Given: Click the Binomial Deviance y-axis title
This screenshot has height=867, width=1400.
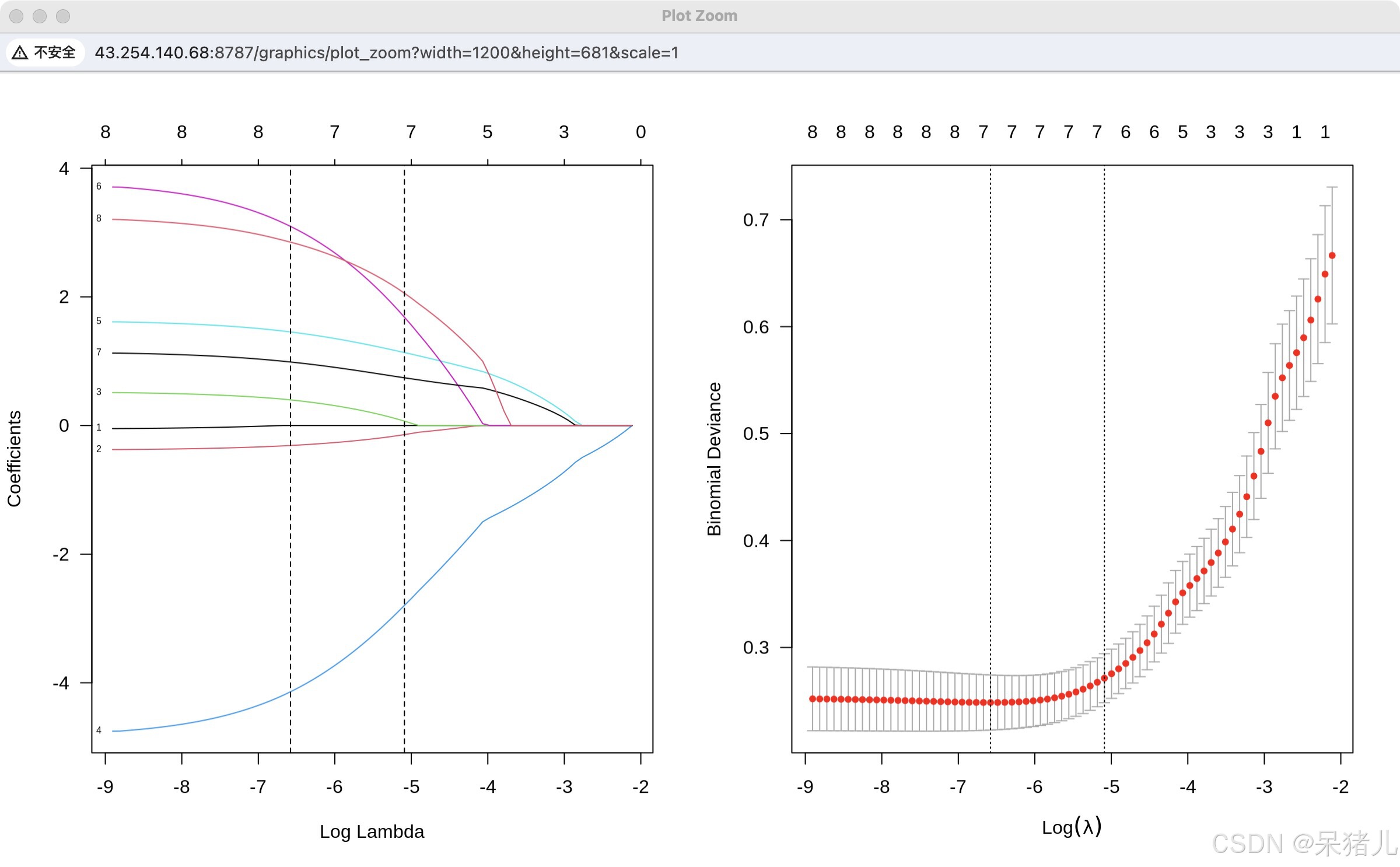Looking at the screenshot, I should click(x=714, y=459).
